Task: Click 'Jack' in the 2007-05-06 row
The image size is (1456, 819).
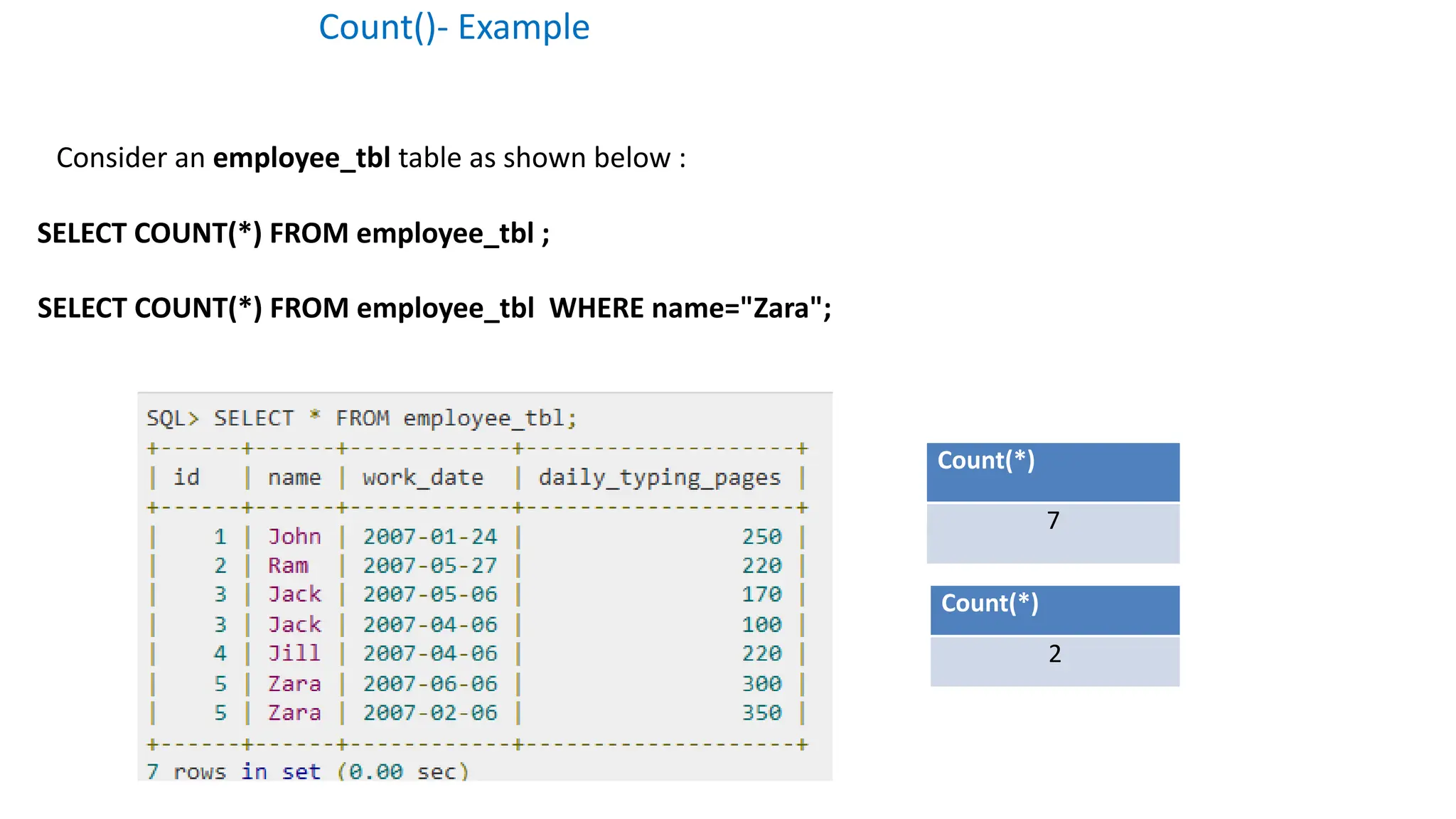Action: click(x=294, y=594)
